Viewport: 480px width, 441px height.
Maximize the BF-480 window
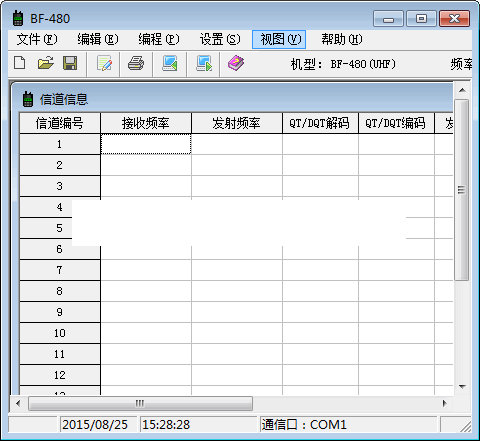[421, 19]
